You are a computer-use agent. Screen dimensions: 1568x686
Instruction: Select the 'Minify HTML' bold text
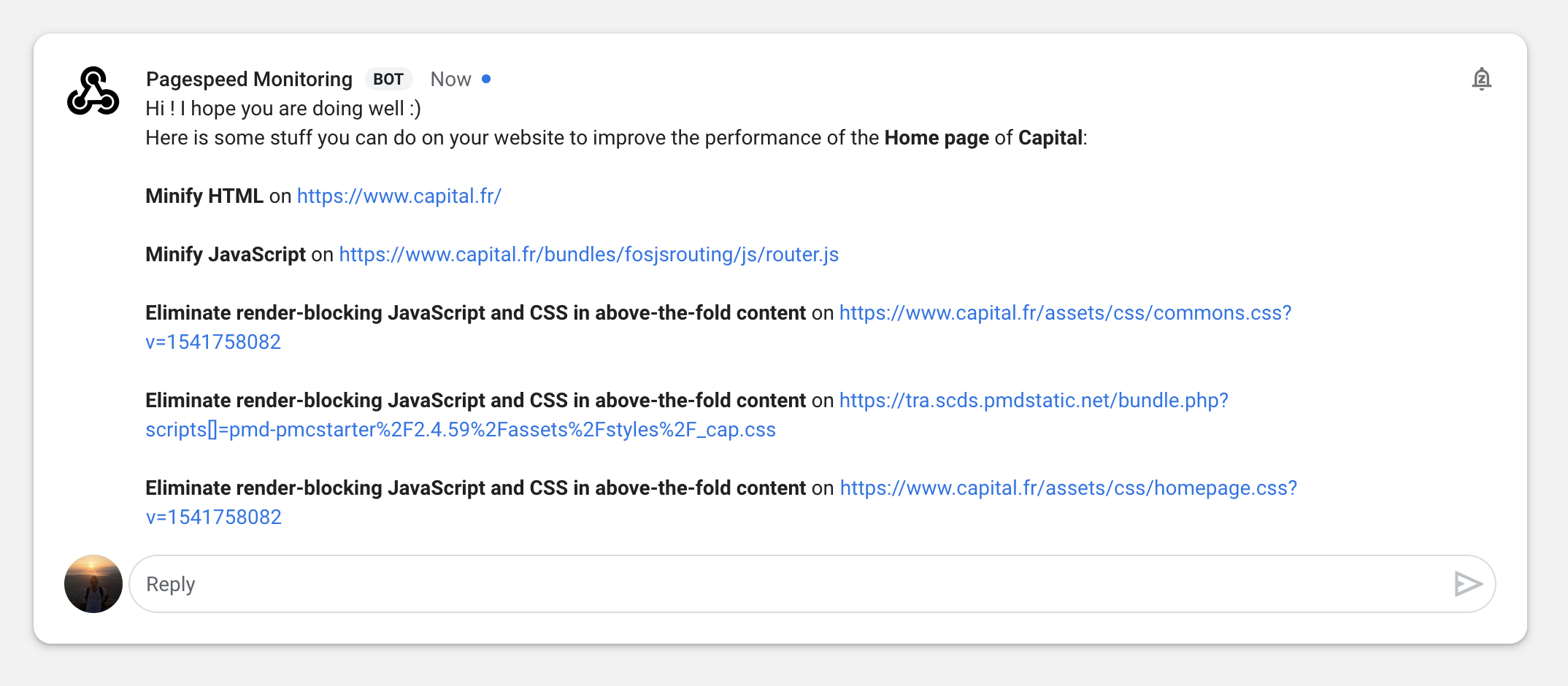coord(204,196)
